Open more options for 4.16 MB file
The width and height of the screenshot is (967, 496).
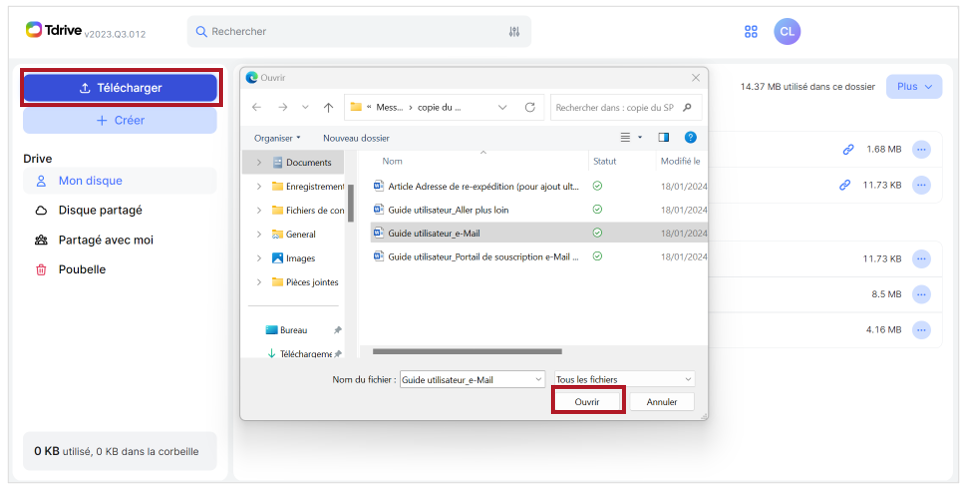tap(921, 330)
